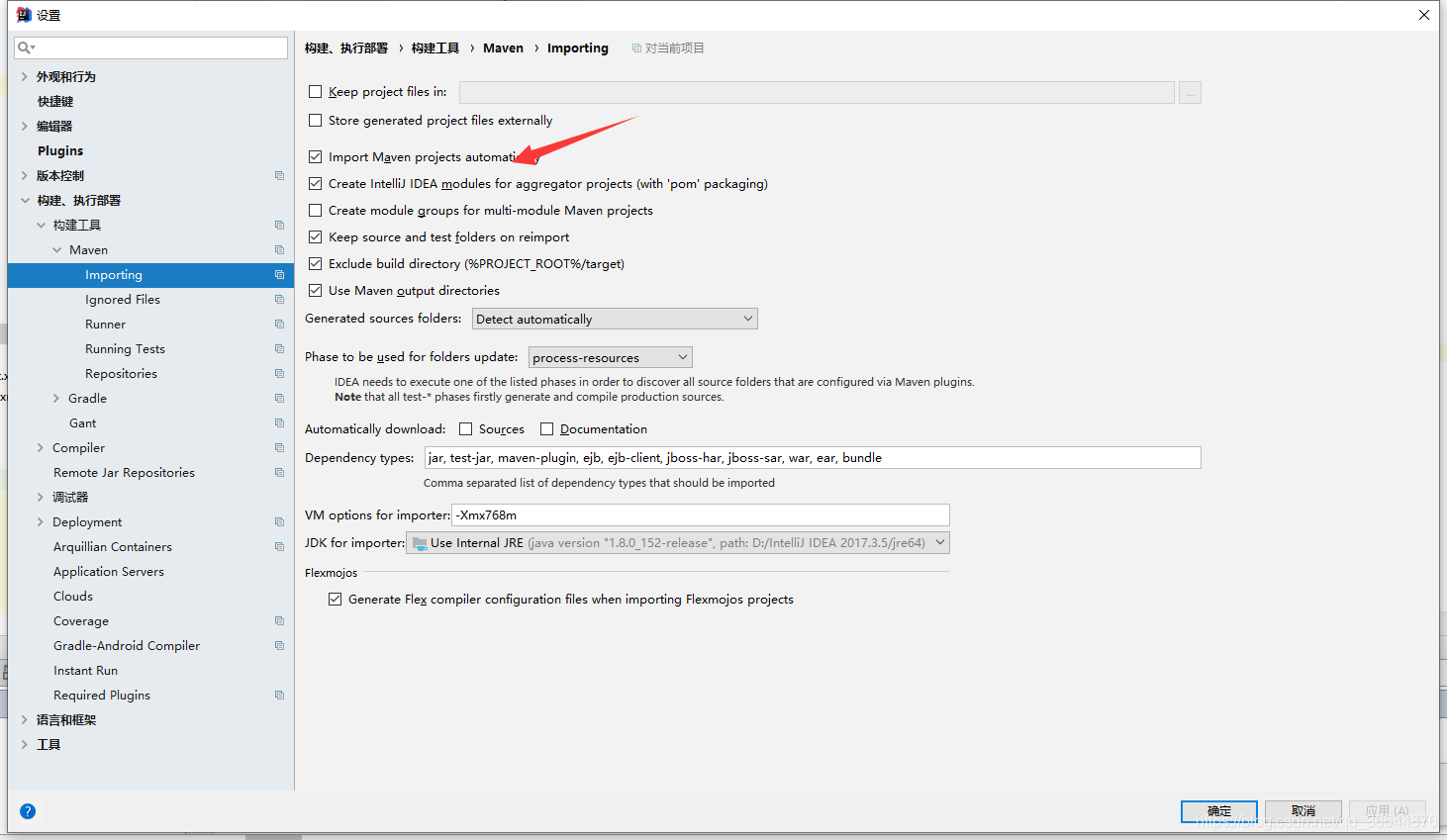Open help via the question mark icon
Screen dimensions: 1447x840
[28, 811]
